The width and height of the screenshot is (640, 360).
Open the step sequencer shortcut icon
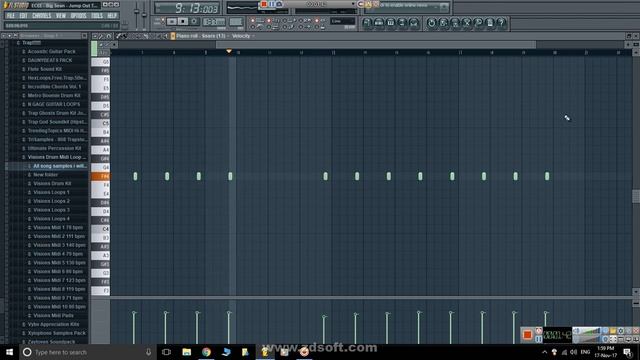click(x=379, y=23)
